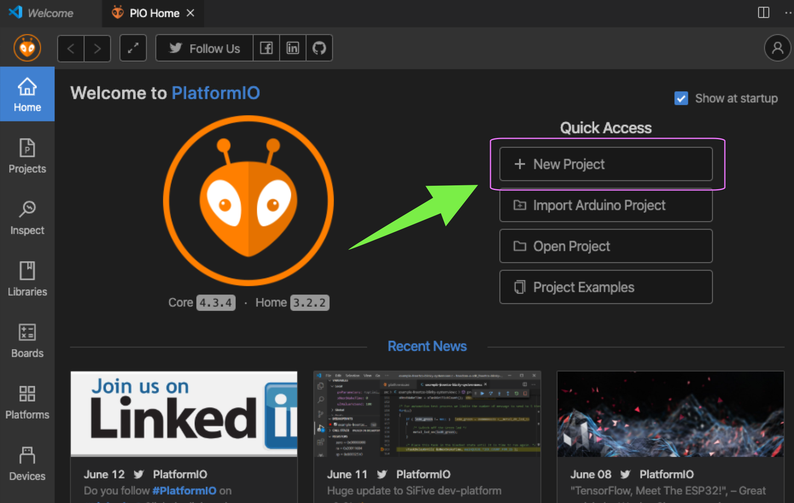Screen dimensions: 794x503
Task: Click Import Arduino Project button
Action: 606,205
